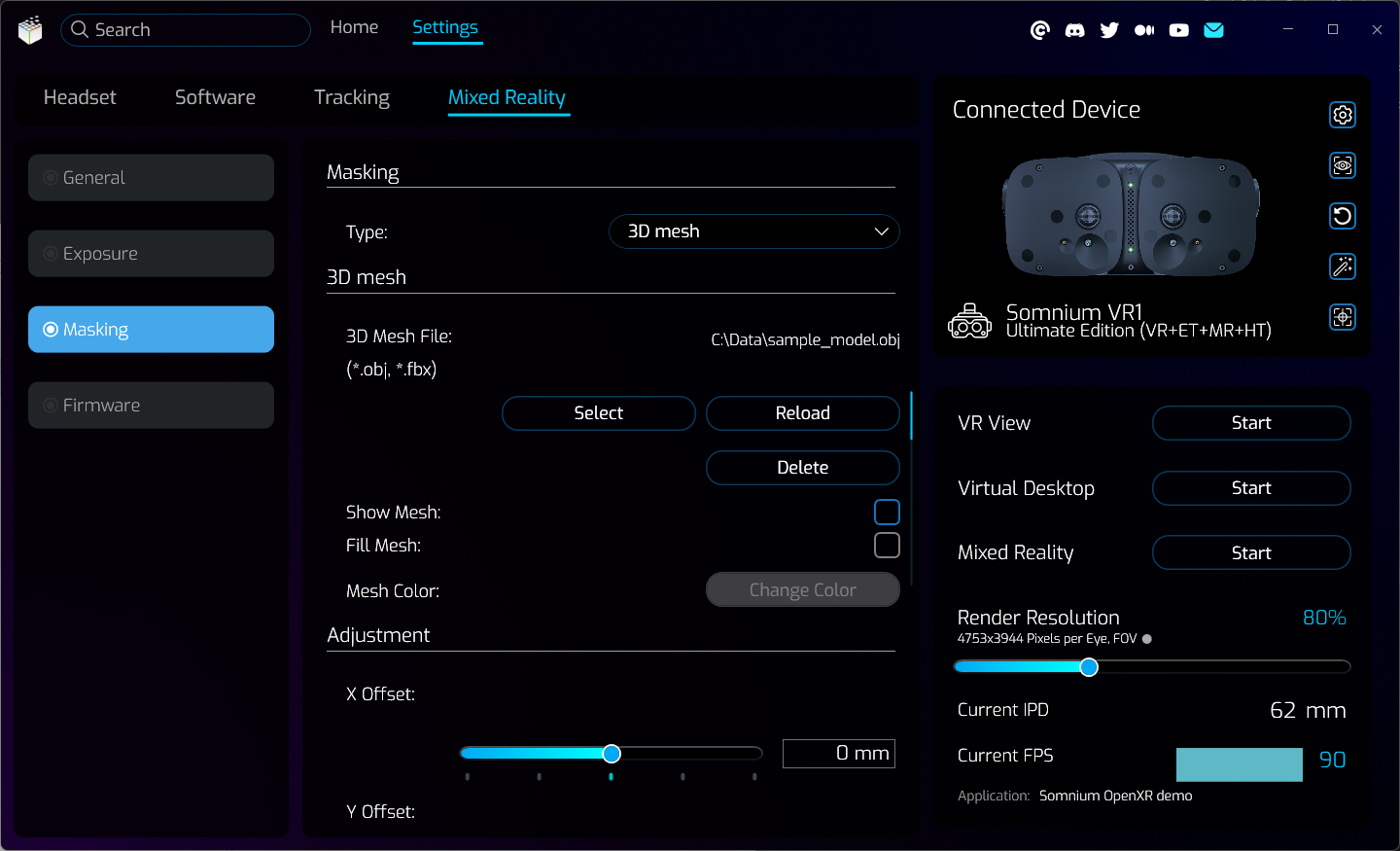Open device settings gear icon
Screen dimensions: 1400x851
pos(1342,115)
